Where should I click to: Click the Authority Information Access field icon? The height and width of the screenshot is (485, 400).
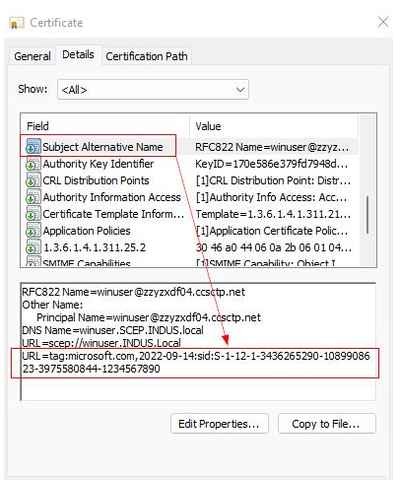pos(33,197)
